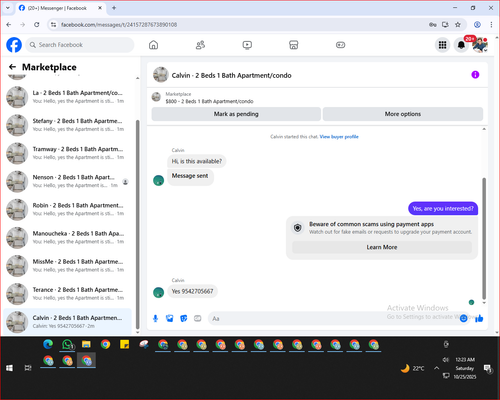500x400 pixels.
Task: Open the Terance conversation
Action: click(x=67, y=294)
